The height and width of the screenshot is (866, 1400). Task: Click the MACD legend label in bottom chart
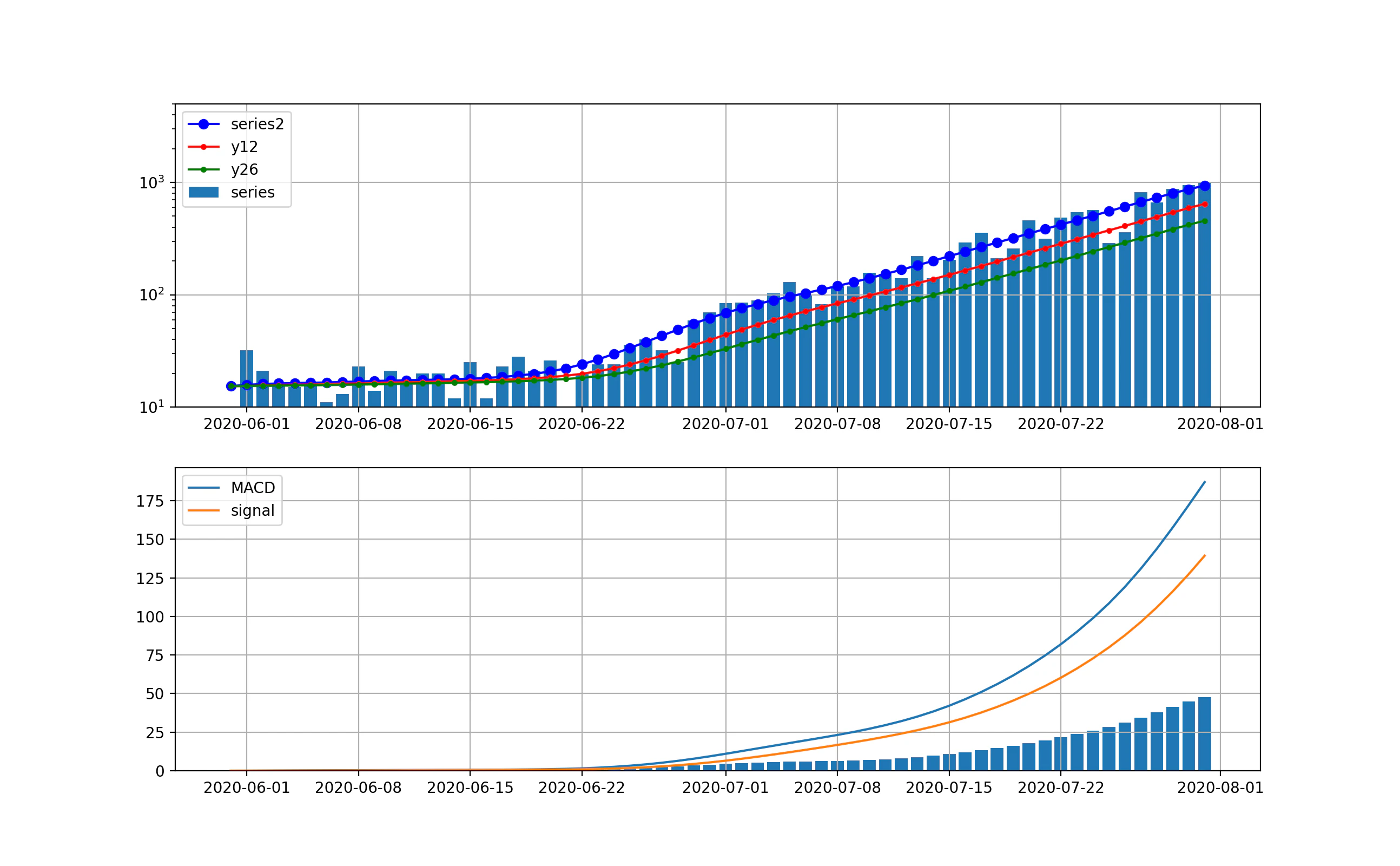coord(253,488)
